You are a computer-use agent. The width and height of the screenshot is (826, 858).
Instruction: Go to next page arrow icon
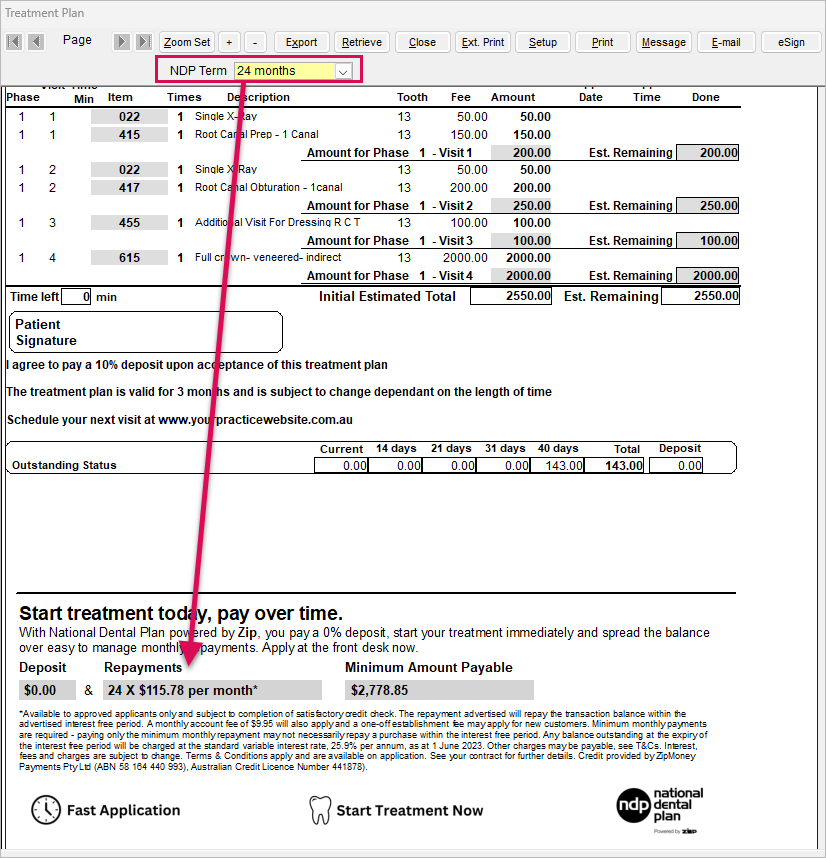point(121,42)
